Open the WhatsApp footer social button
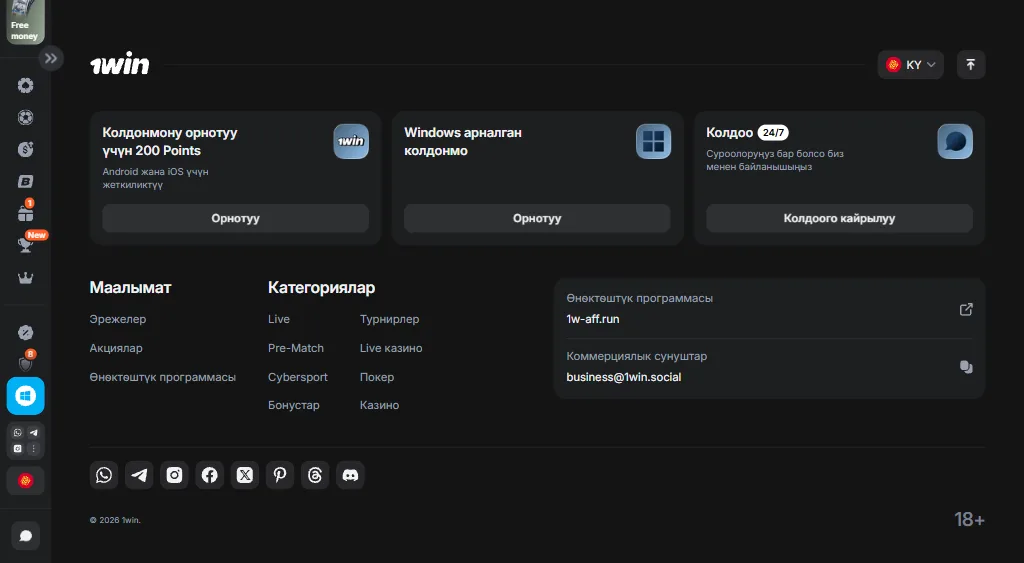1024x563 pixels. click(104, 475)
